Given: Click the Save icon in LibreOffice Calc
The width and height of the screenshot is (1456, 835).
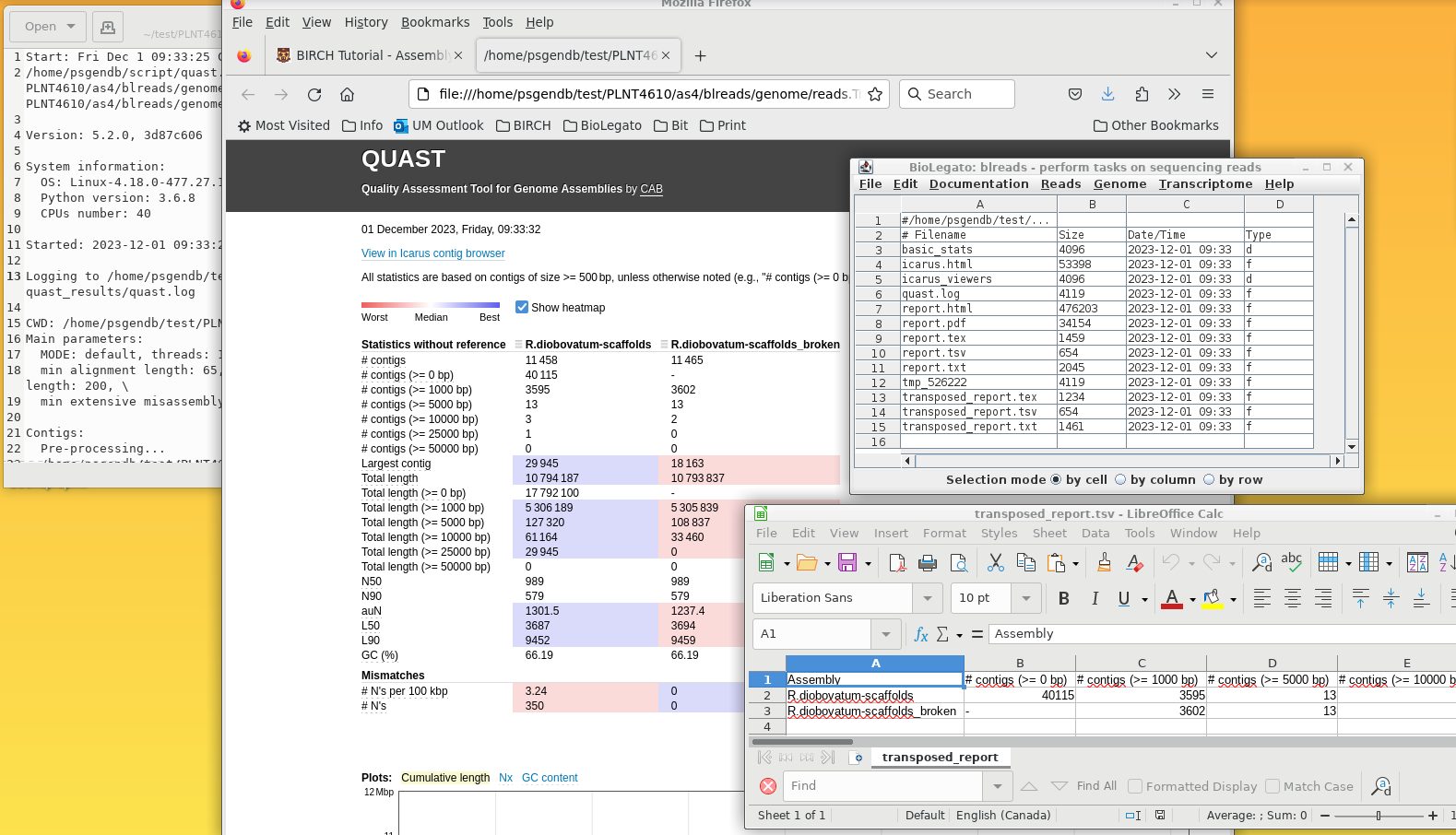Looking at the screenshot, I should pyautogui.click(x=847, y=562).
